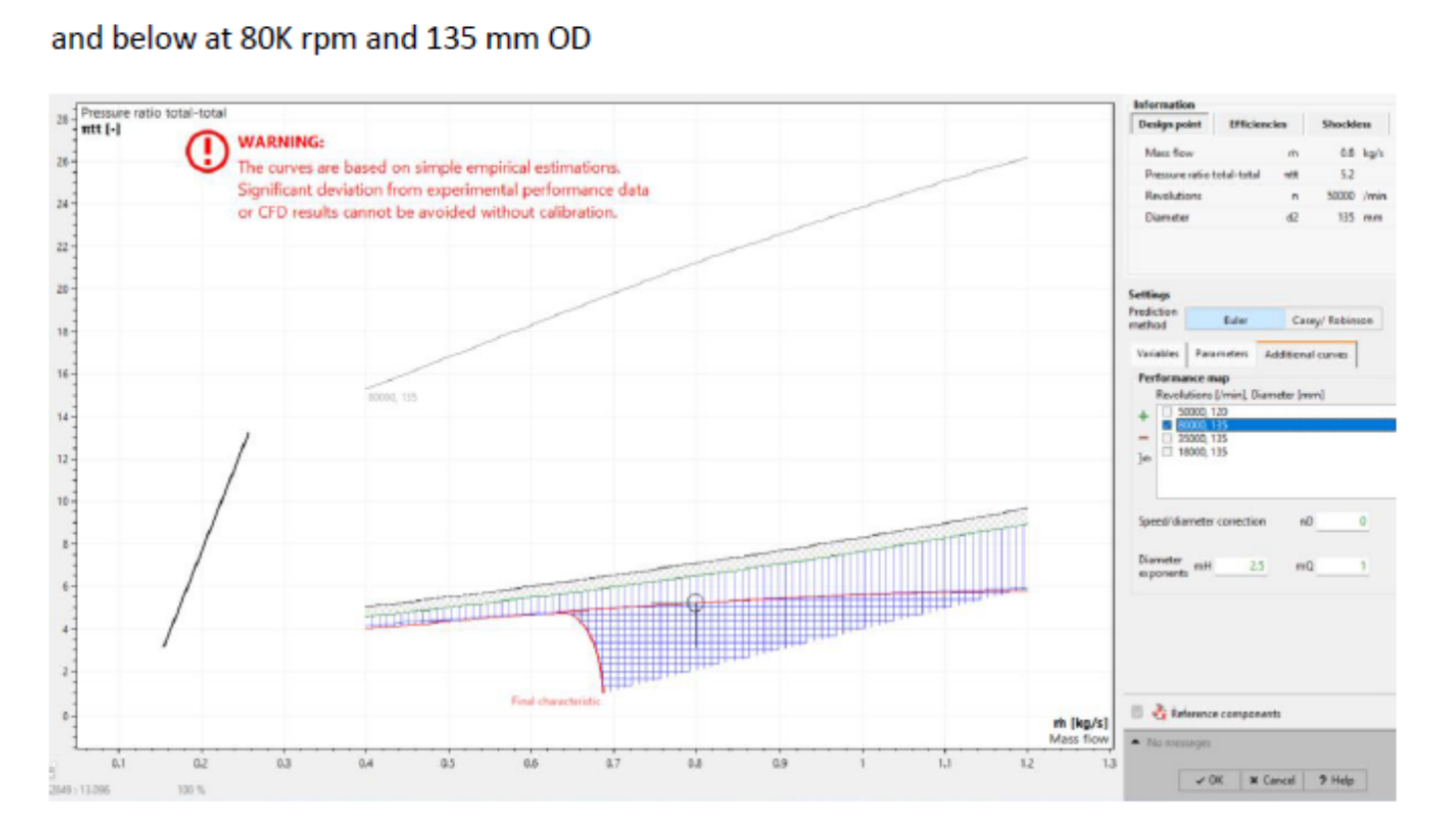Select the Parameters tab
Viewport: 1437px width, 840px height.
[x=1220, y=353]
